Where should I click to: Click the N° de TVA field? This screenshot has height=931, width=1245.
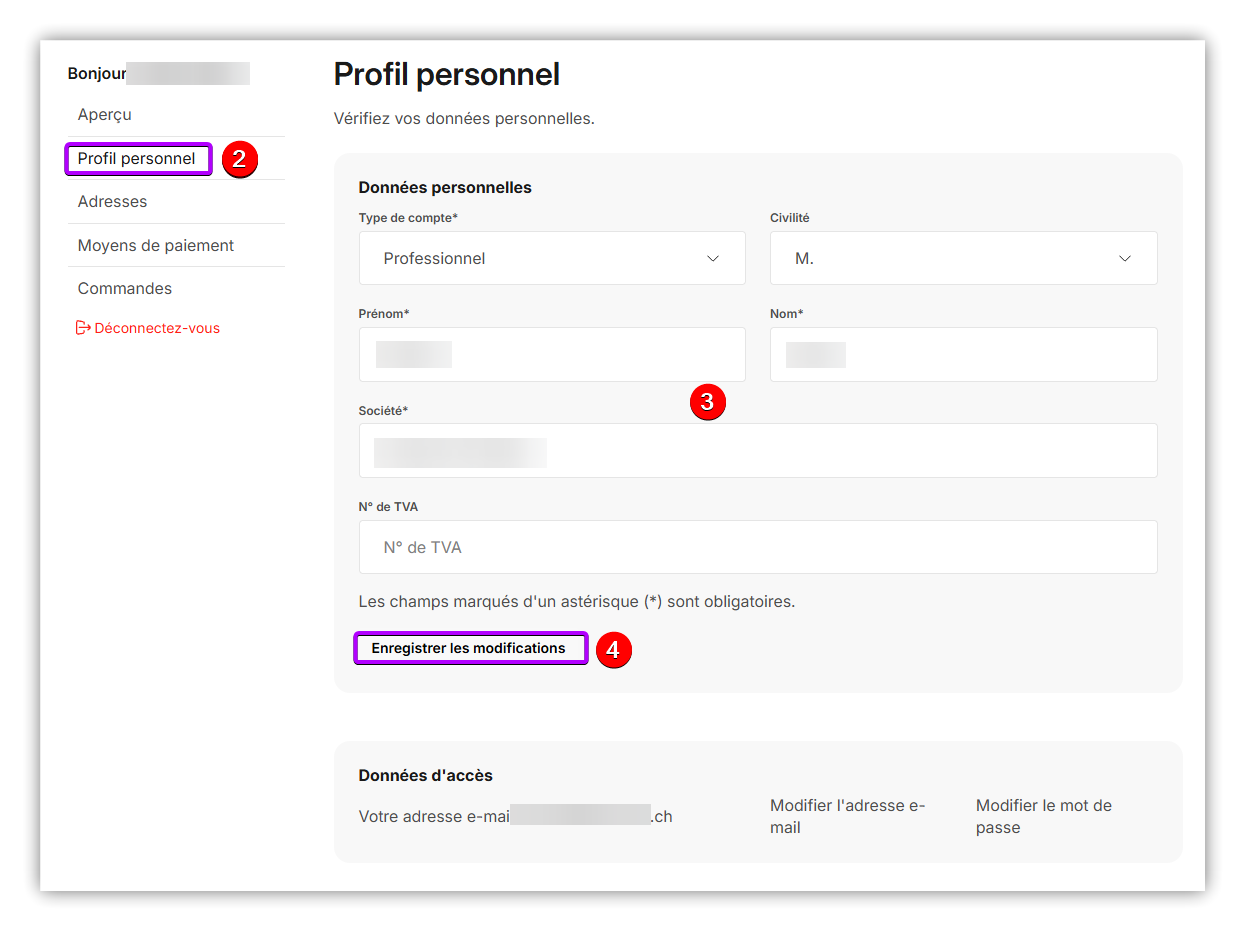tap(757, 548)
